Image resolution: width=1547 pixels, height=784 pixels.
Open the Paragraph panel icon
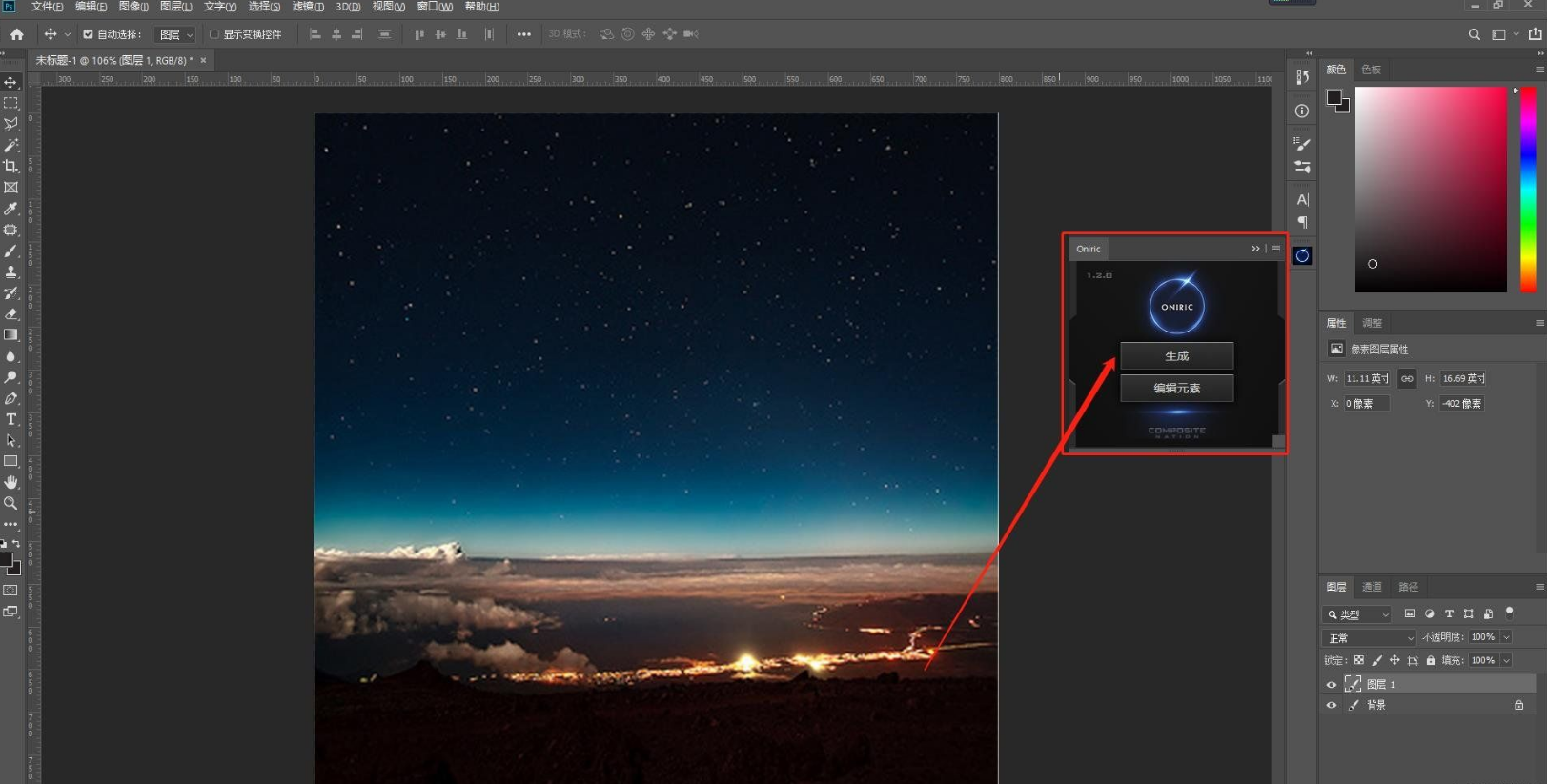(1302, 222)
